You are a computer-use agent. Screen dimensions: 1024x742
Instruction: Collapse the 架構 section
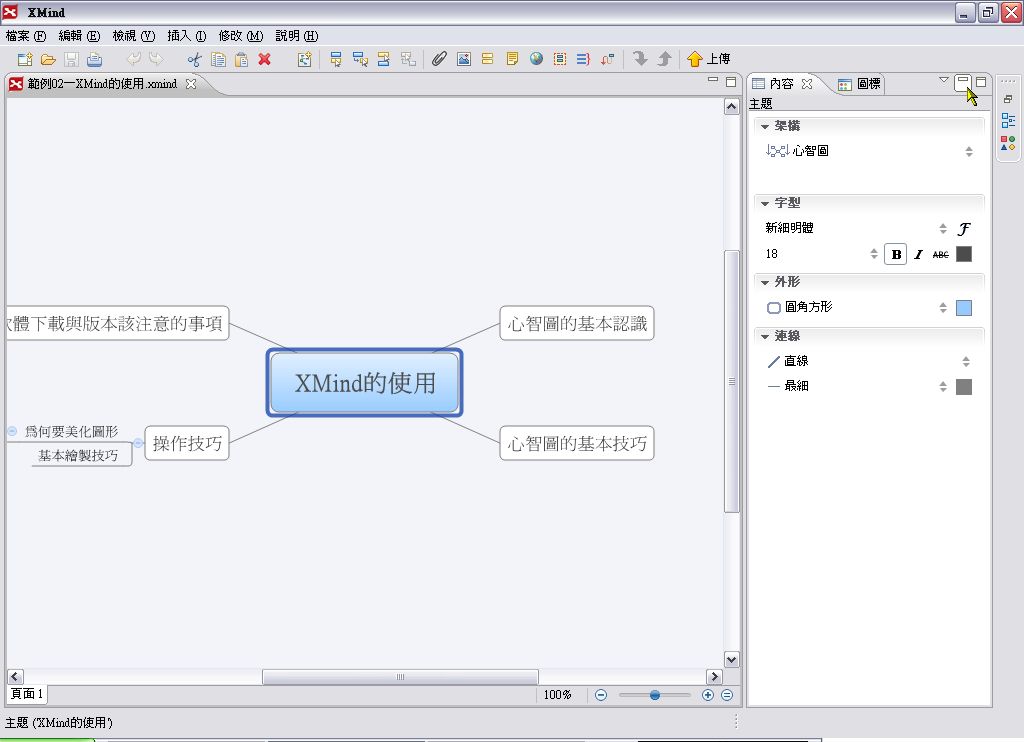(x=765, y=126)
